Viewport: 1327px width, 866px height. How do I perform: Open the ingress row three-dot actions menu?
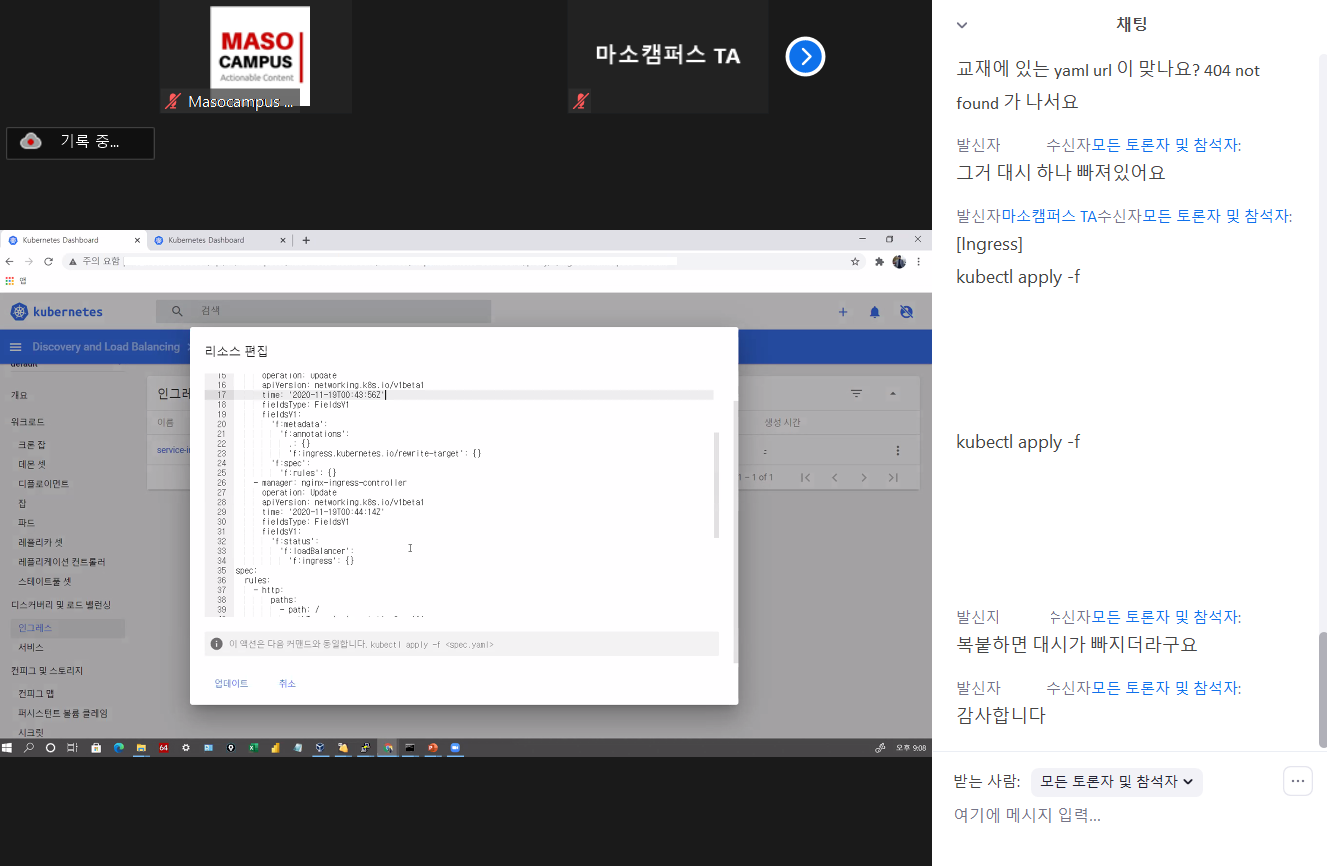click(x=897, y=451)
